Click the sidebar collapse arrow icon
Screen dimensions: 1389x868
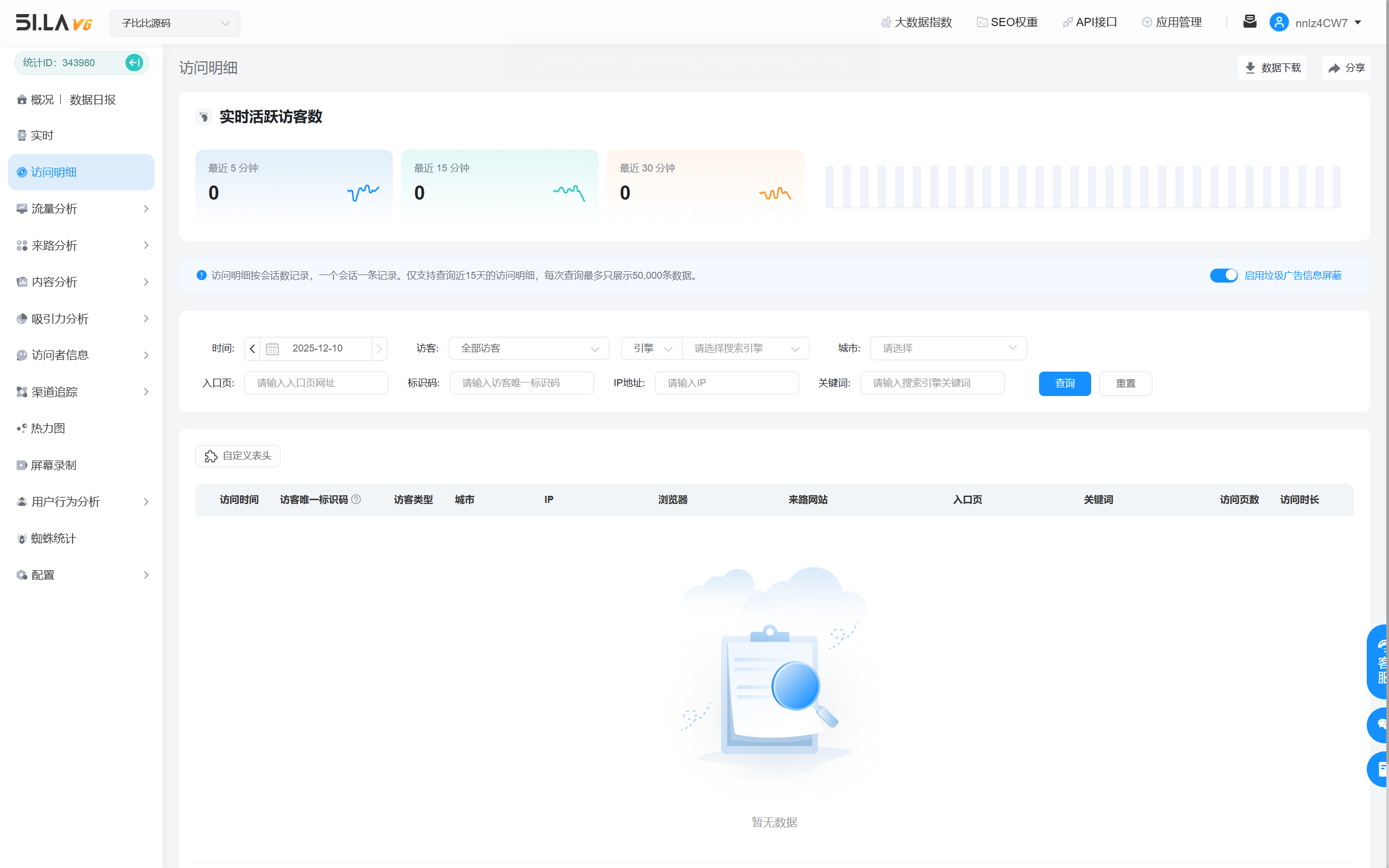point(133,62)
